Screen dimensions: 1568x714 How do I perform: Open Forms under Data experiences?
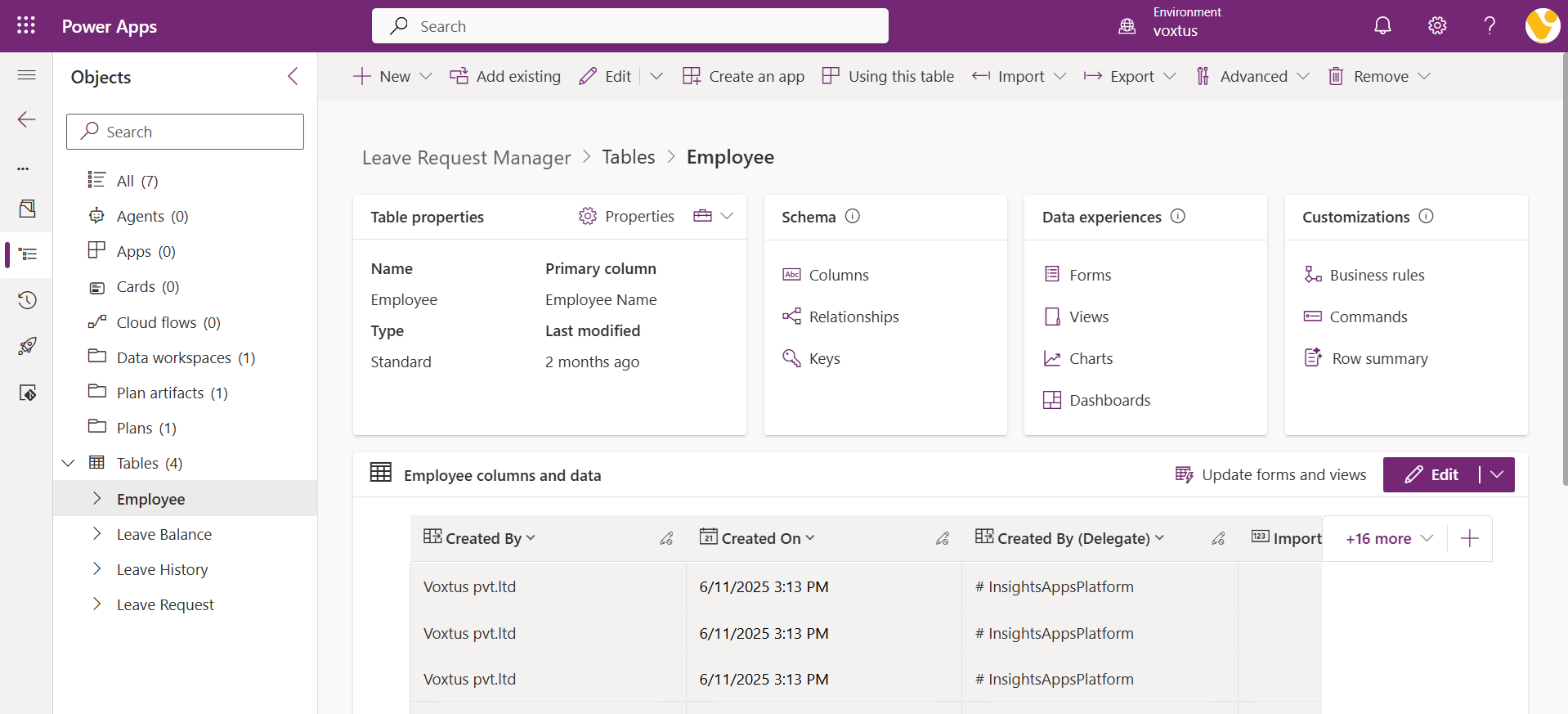(1077, 275)
